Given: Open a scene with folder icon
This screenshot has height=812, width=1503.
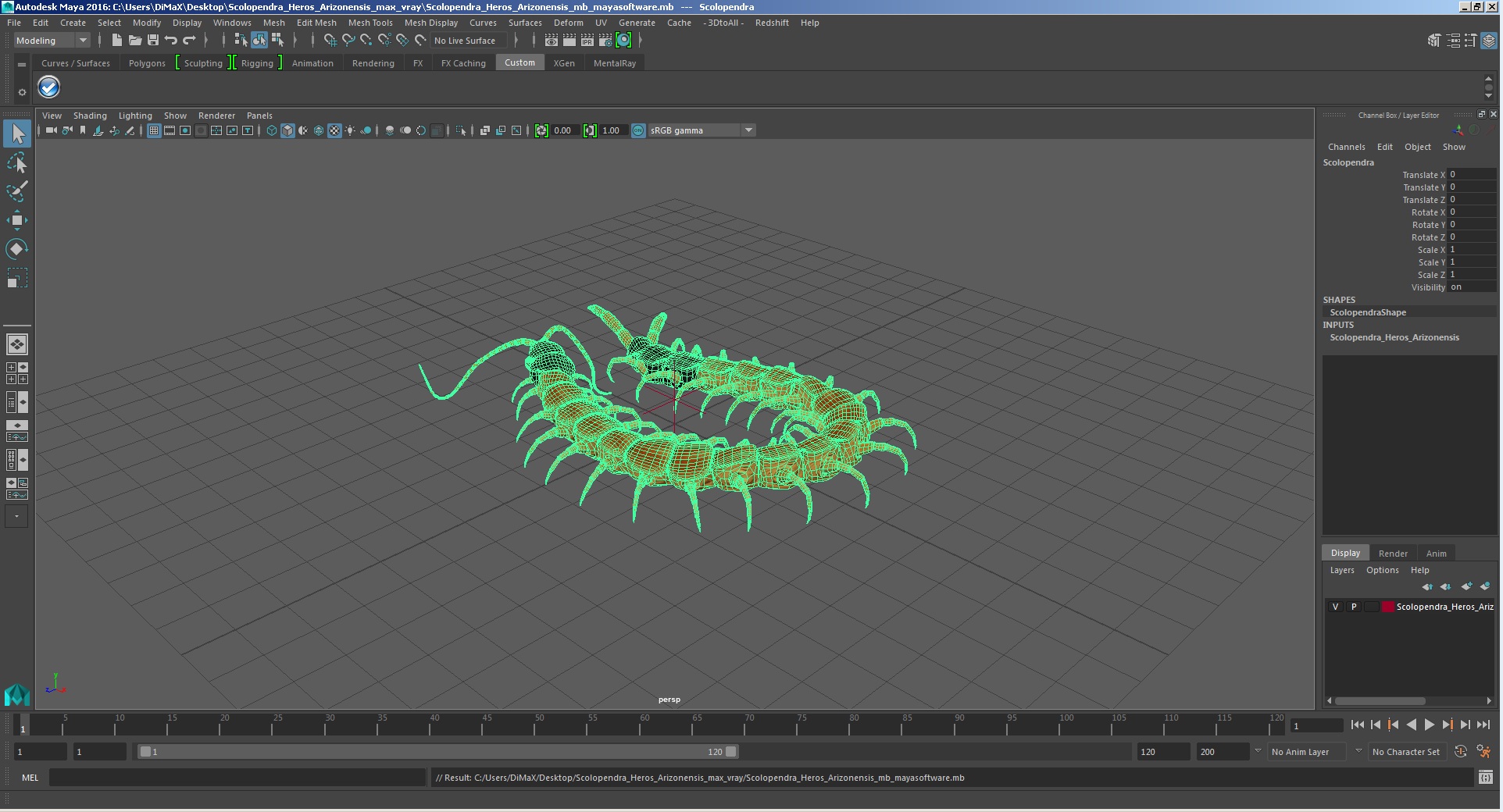Looking at the screenshot, I should pyautogui.click(x=134, y=41).
